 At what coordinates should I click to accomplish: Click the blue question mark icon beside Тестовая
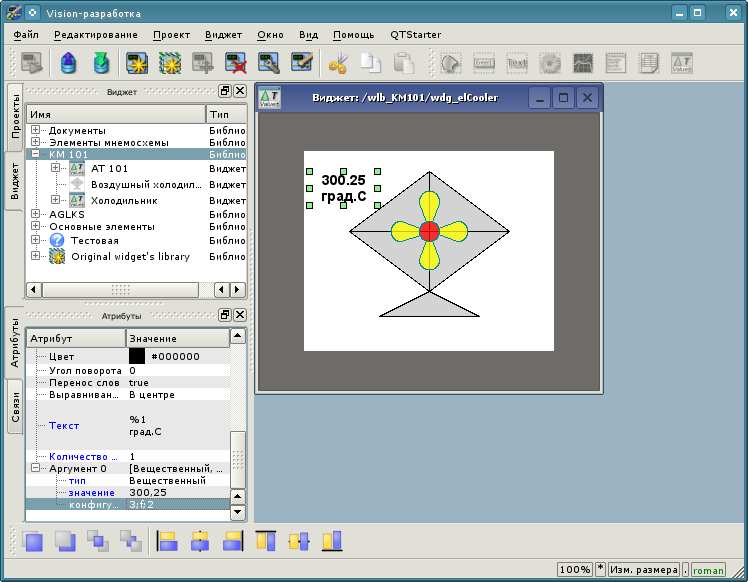coord(57,241)
